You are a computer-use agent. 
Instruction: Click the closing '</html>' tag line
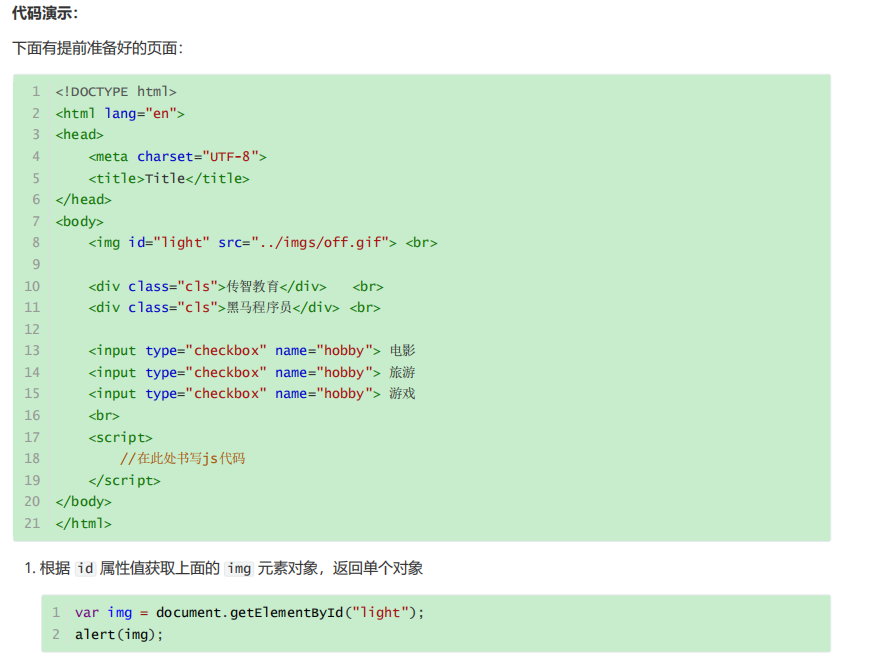[83, 523]
